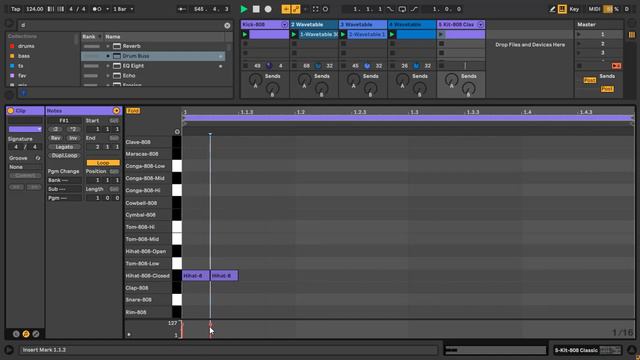This screenshot has height=360, width=640.
Task: Toggle the Punch-In switch
Action: coord(391,9)
